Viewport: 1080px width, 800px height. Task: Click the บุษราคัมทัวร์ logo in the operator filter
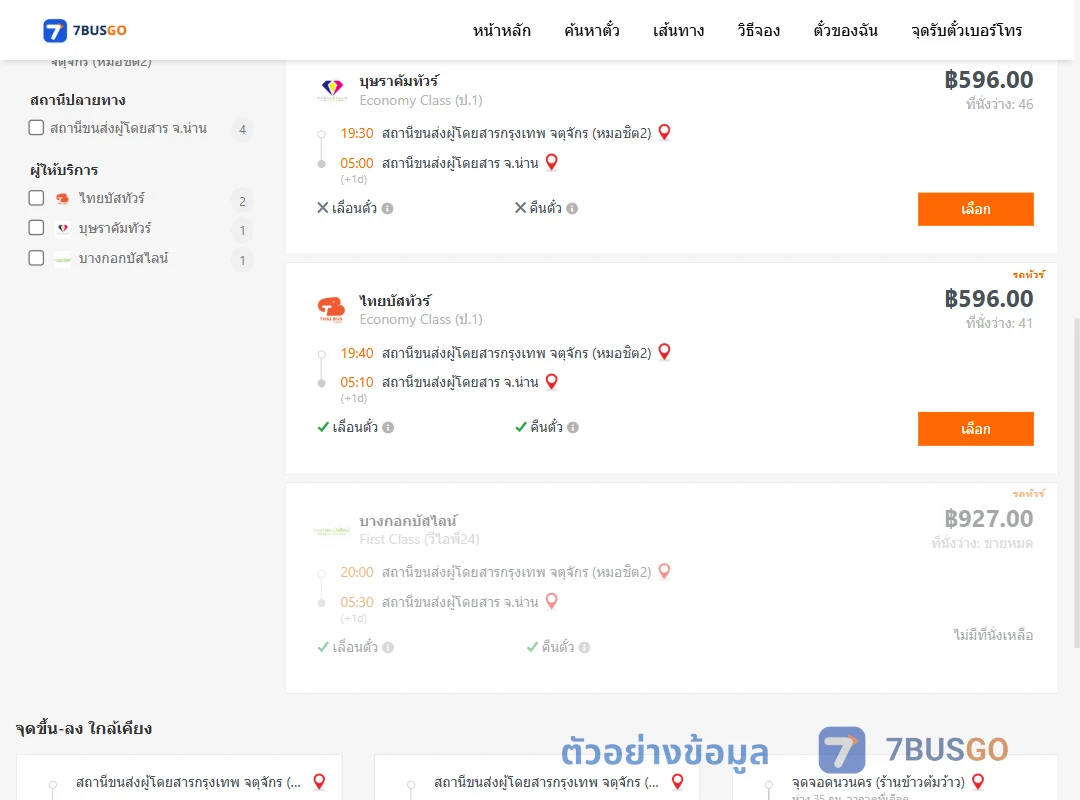[63, 228]
